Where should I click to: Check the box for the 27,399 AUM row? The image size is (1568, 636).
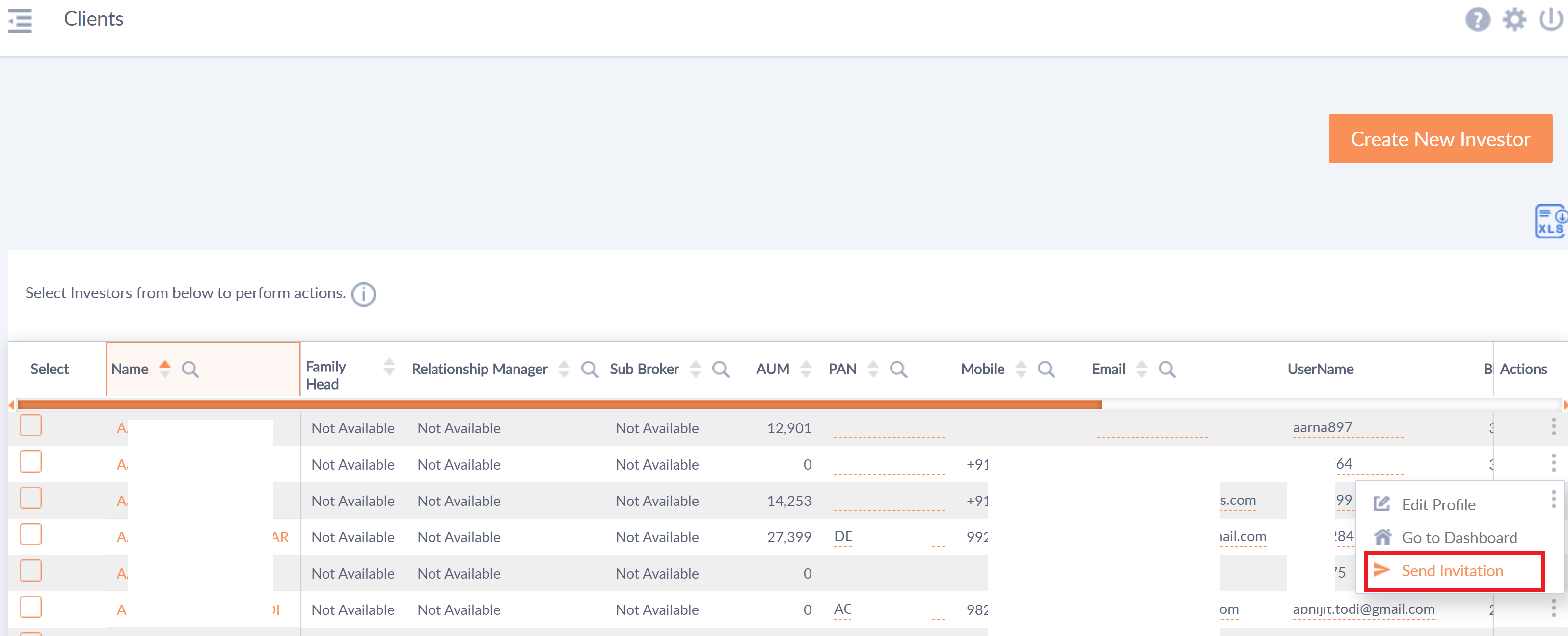click(x=30, y=535)
